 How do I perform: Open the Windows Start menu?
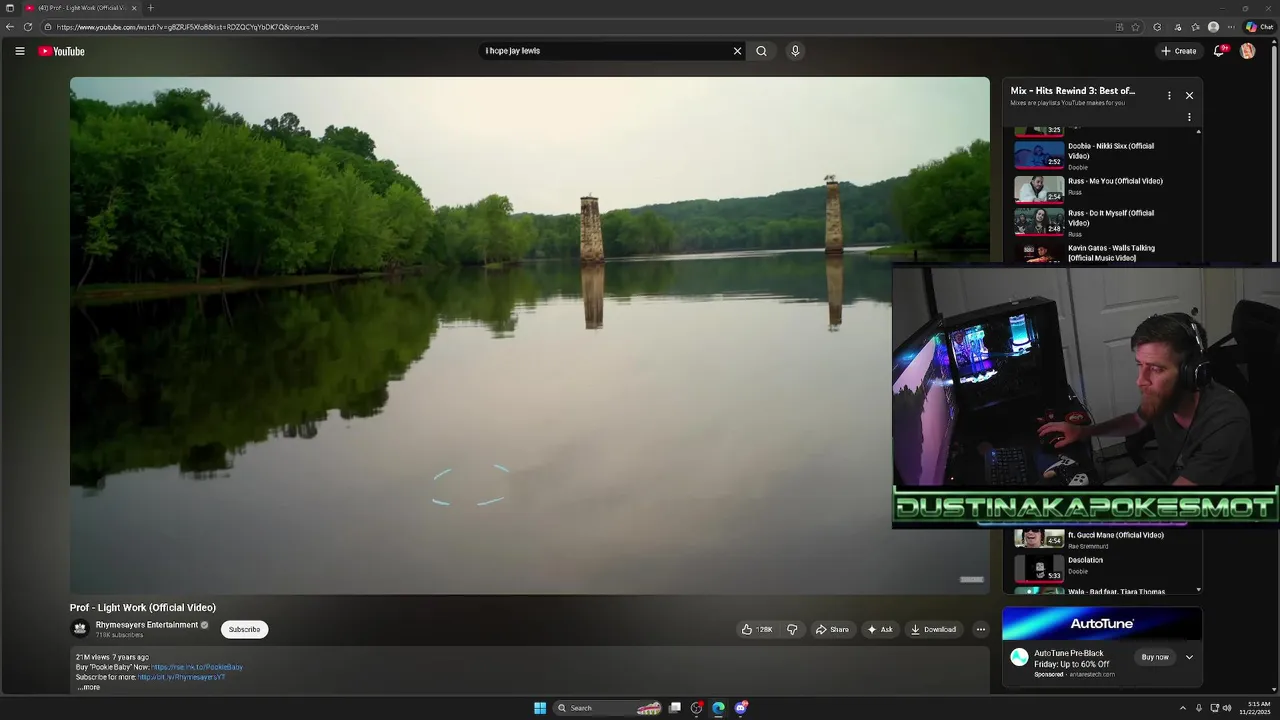tap(540, 708)
